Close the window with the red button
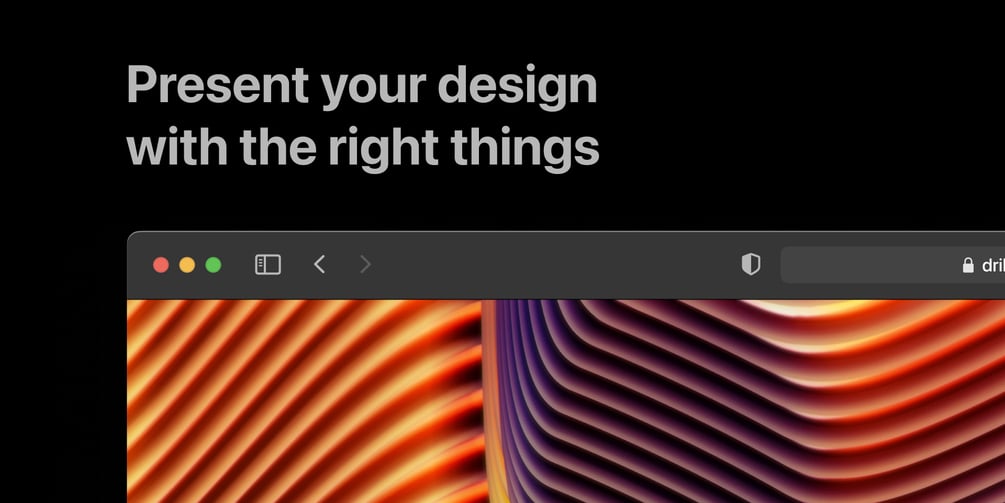The image size is (1005, 503). [161, 265]
